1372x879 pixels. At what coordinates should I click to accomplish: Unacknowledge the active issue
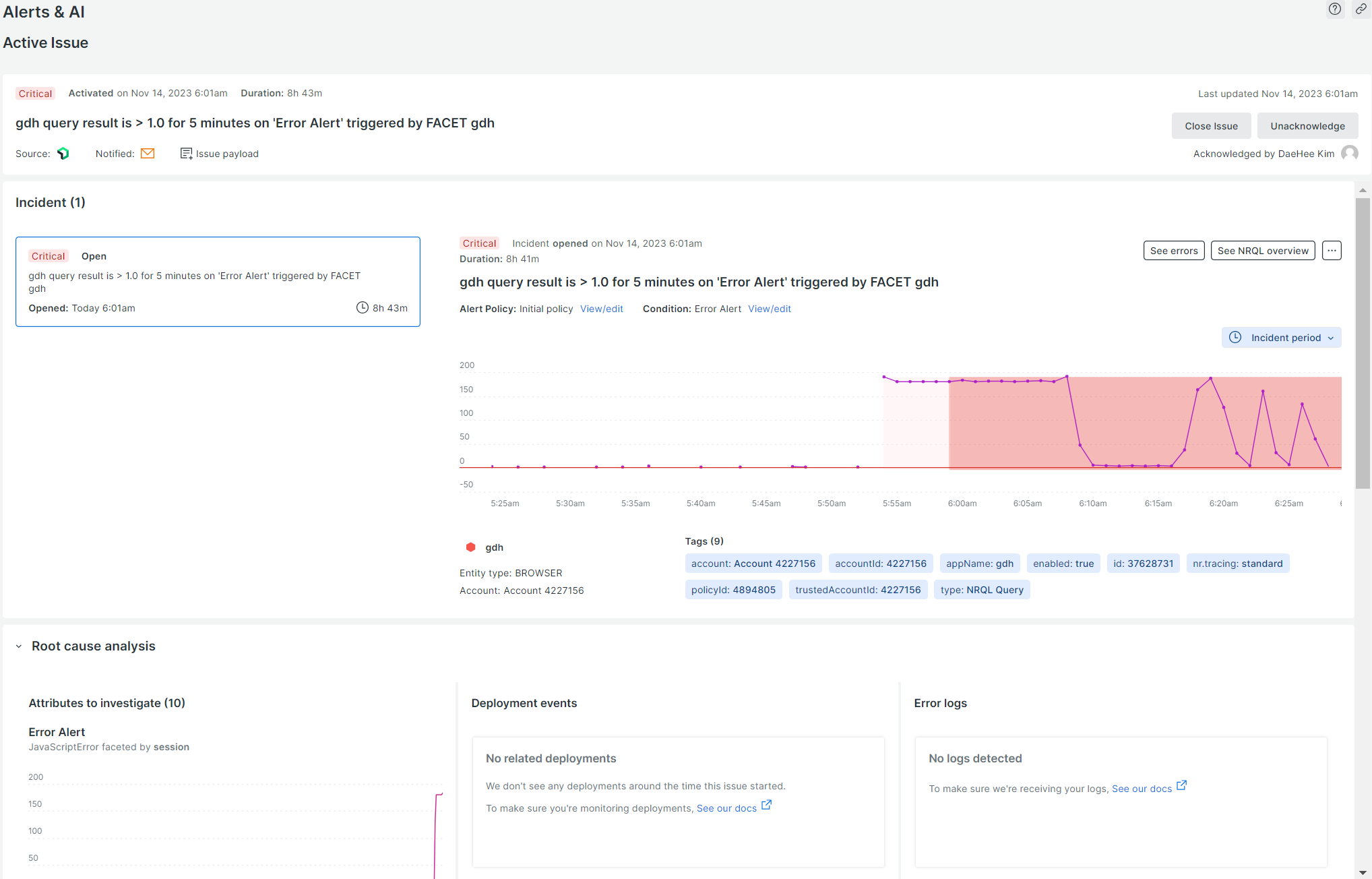1307,126
